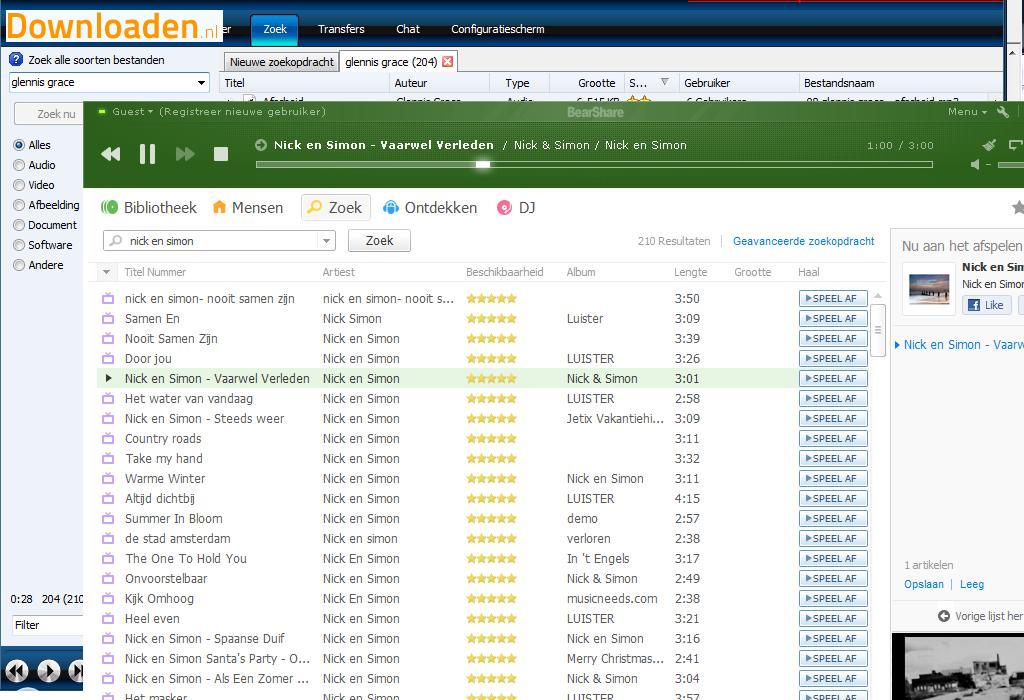Click the media icon of 'Heel even' row
The height and width of the screenshot is (700, 1024).
[108, 618]
